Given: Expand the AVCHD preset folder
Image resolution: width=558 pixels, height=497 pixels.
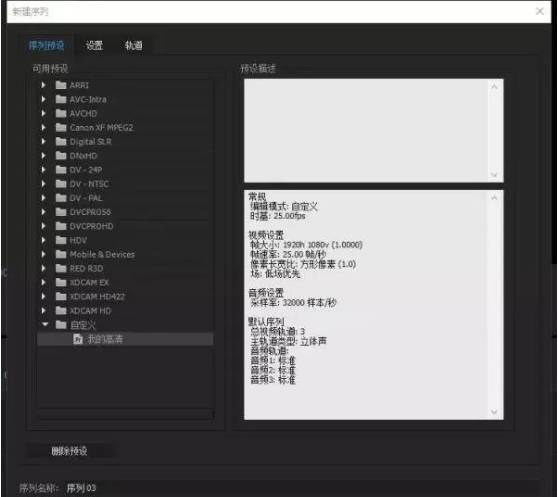Looking at the screenshot, I should tap(43, 113).
